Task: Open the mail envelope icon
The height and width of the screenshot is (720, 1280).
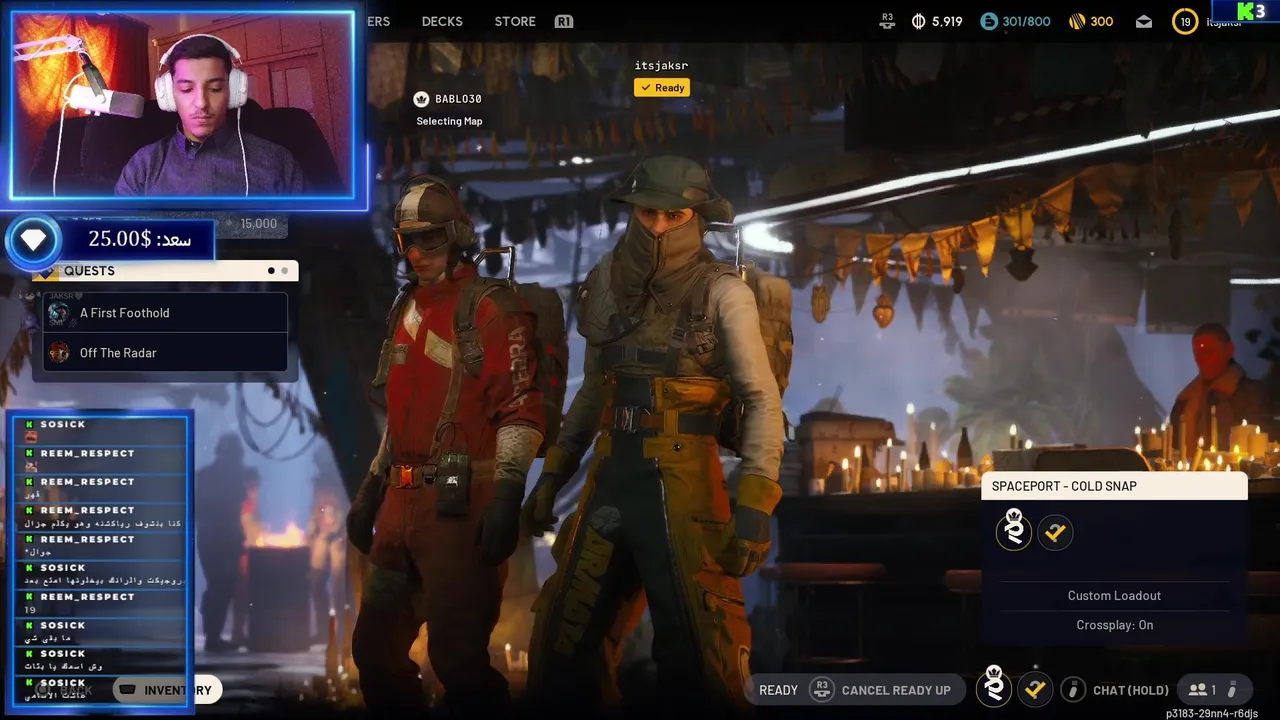Action: tap(1144, 21)
